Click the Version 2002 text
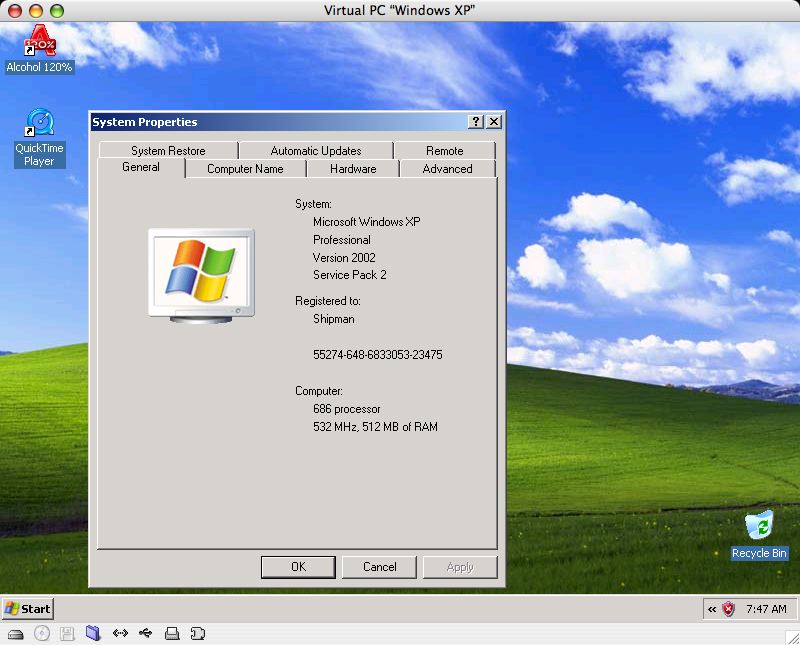The width and height of the screenshot is (800, 645). point(344,258)
